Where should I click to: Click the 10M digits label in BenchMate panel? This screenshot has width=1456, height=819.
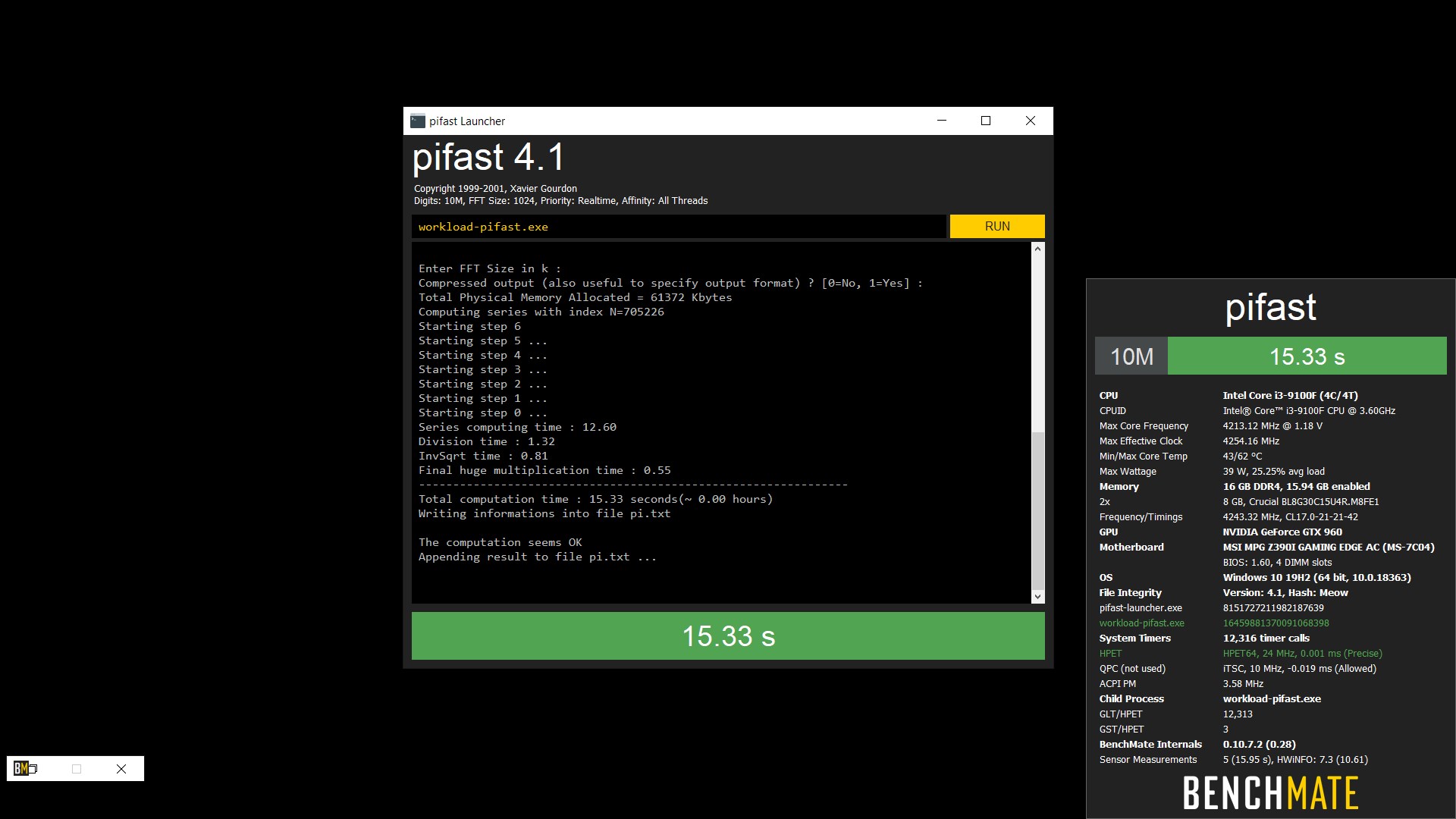1131,356
